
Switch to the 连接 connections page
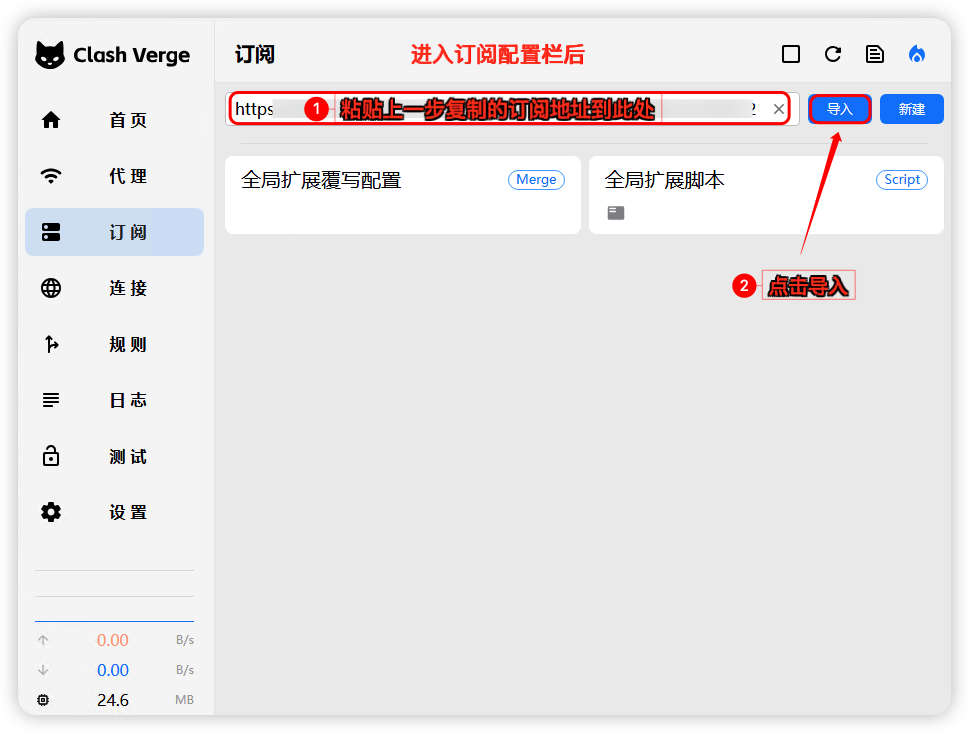[114, 288]
